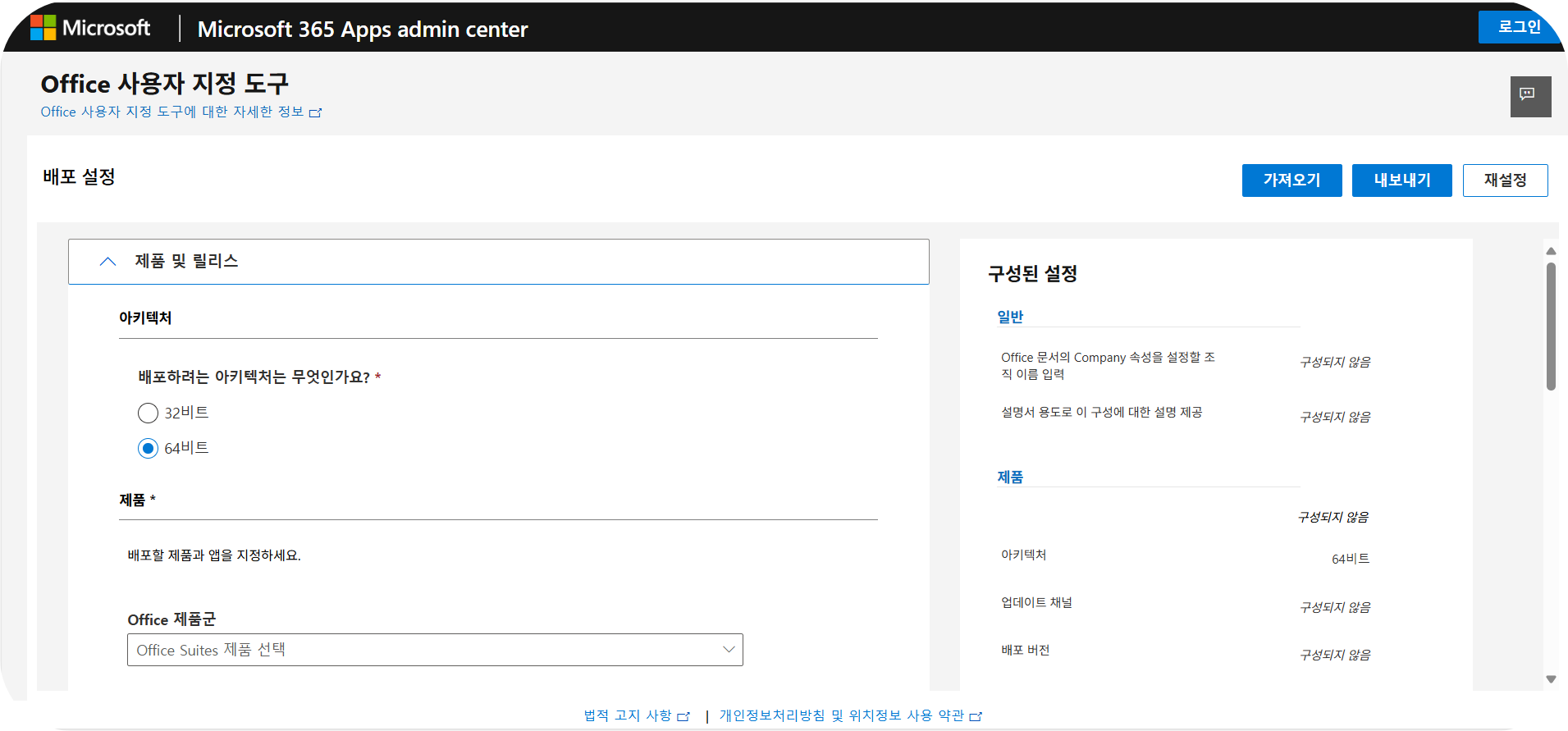Open the Office Suites 제품 선택 dropdown

pyautogui.click(x=435, y=650)
